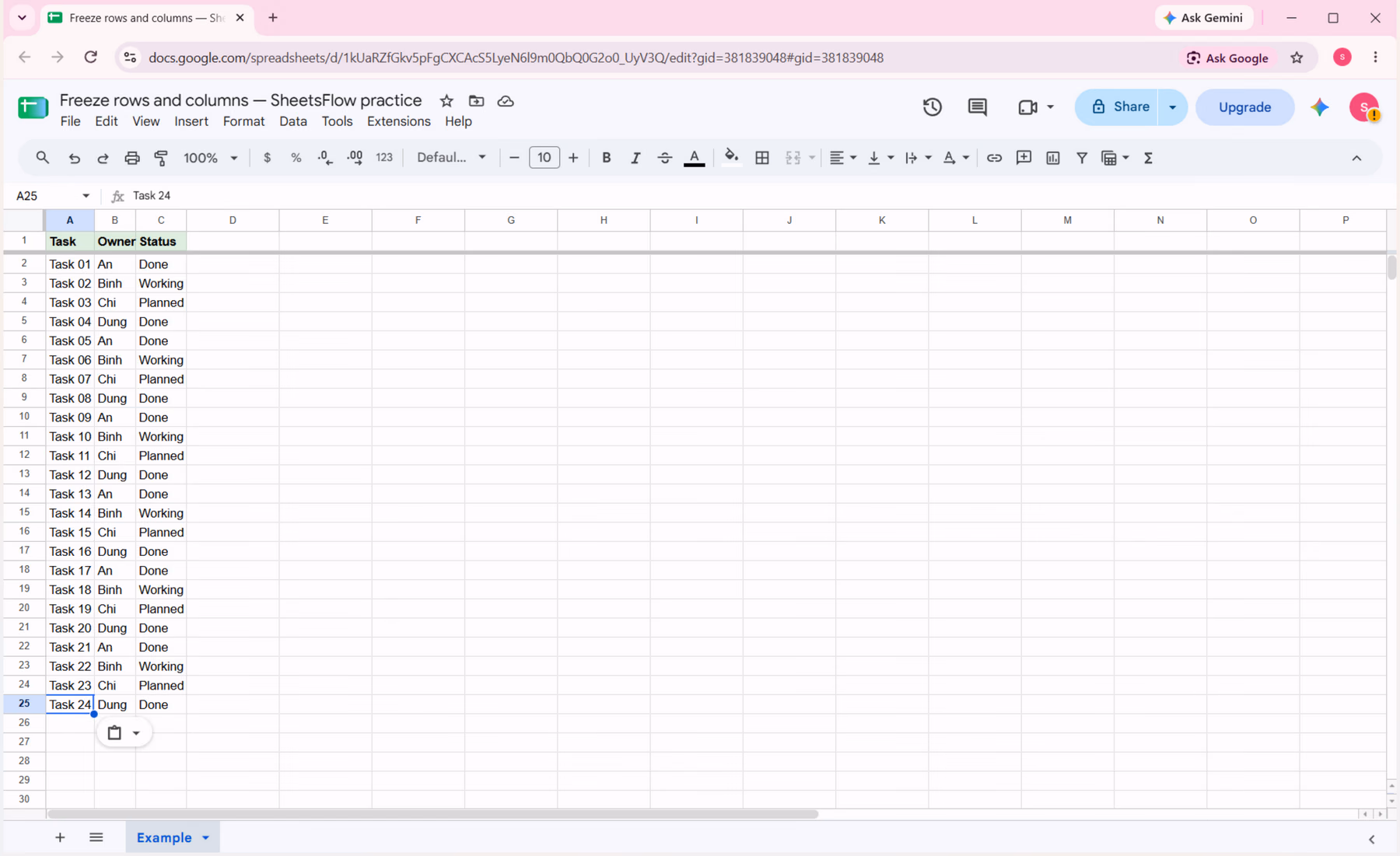Open the Edit menu
Screen dimensions: 1400x856
tap(106, 121)
